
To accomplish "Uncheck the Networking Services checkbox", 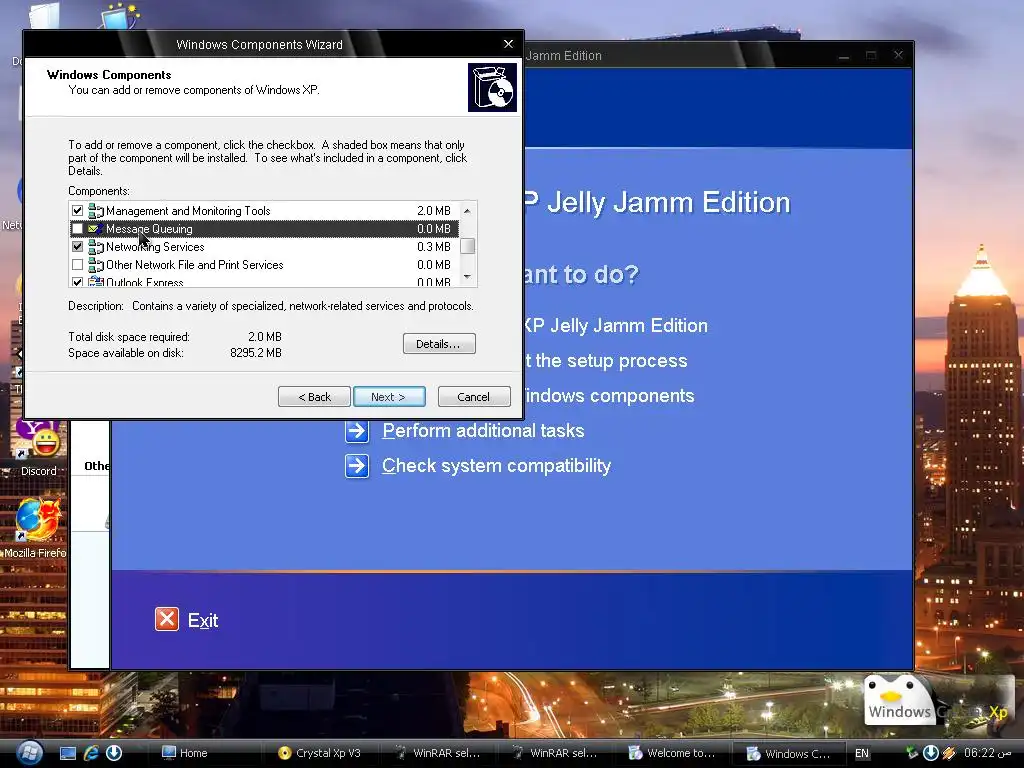I will (x=78, y=247).
